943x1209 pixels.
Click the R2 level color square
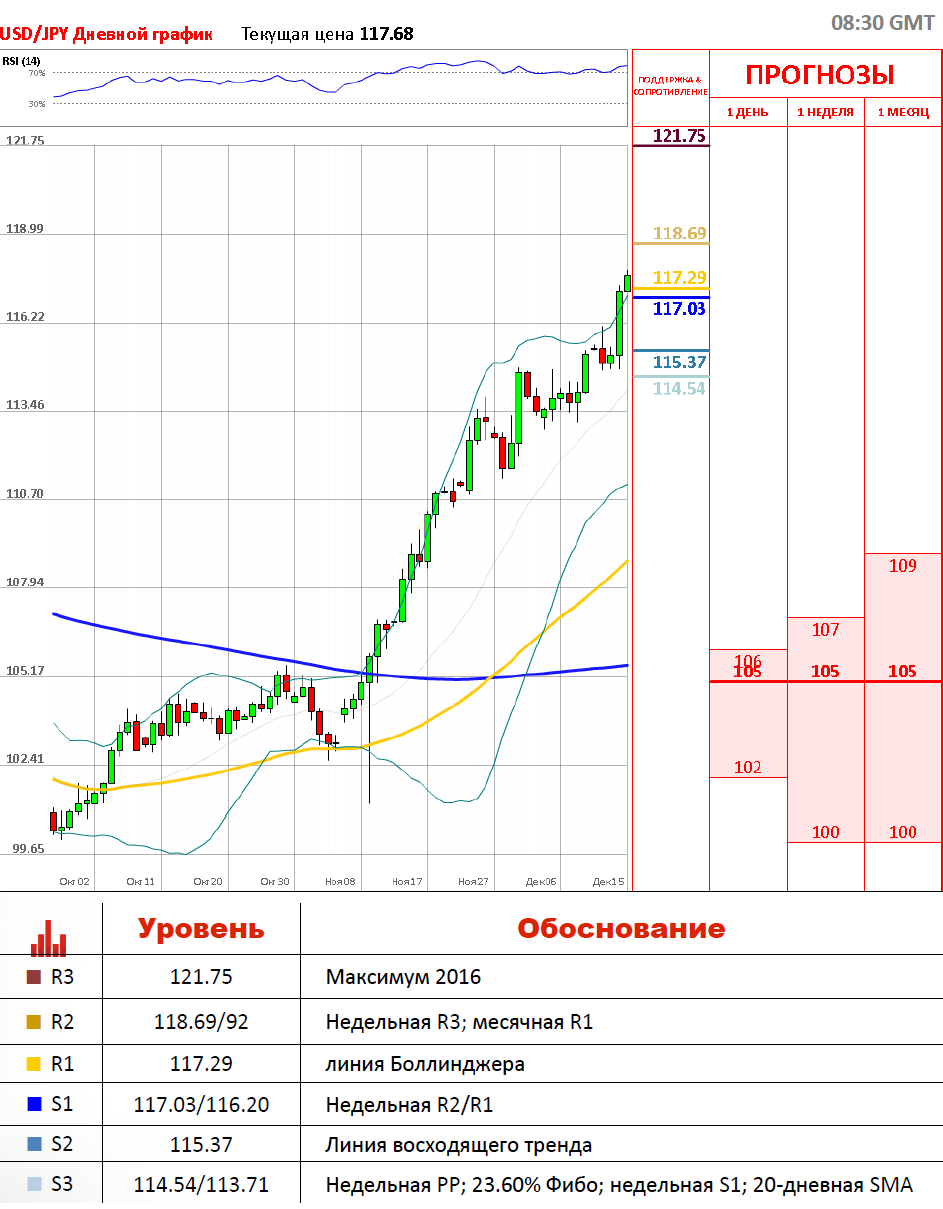click(34, 1022)
